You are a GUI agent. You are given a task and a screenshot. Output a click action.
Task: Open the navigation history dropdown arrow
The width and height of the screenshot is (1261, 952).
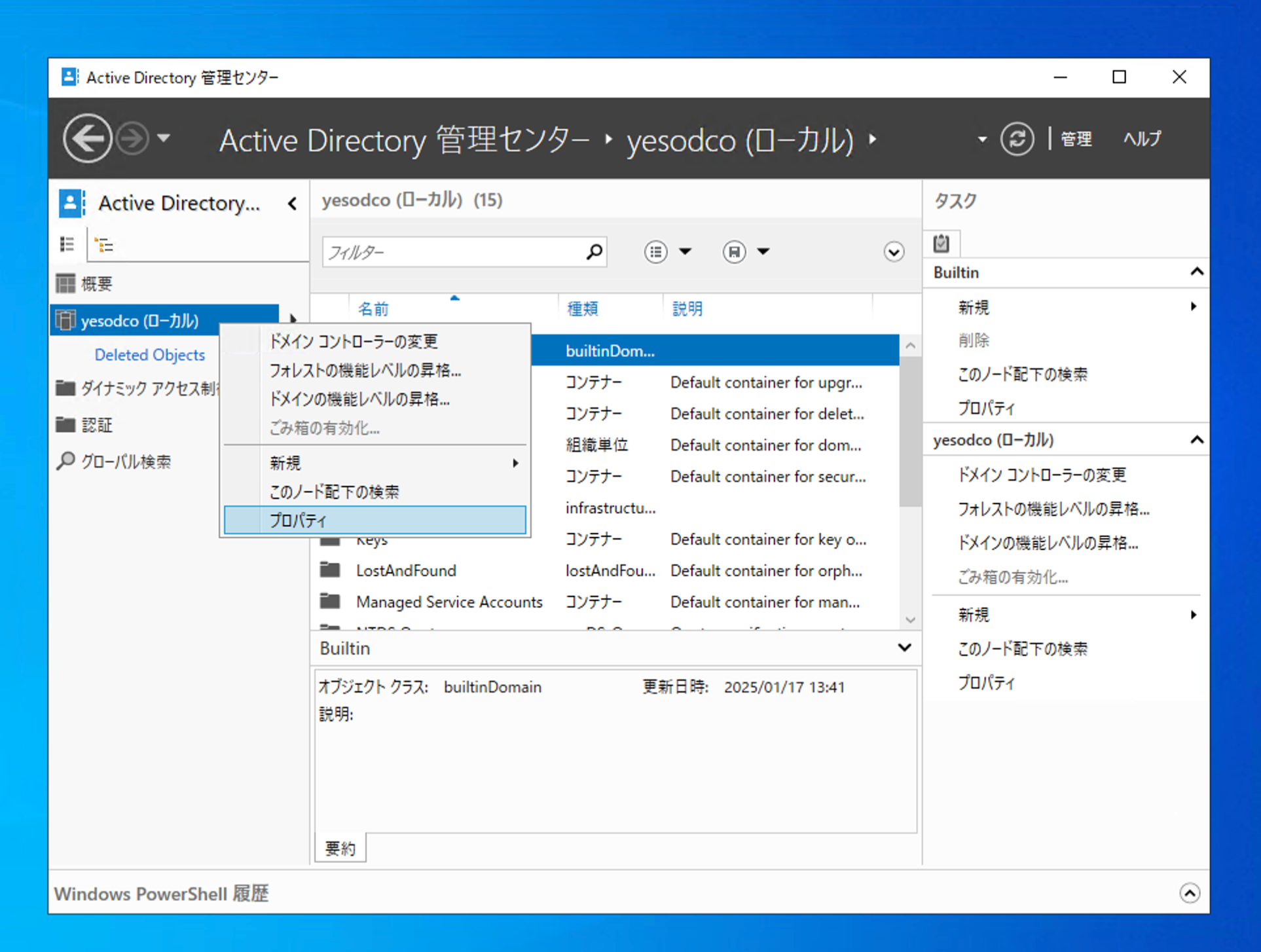(164, 138)
